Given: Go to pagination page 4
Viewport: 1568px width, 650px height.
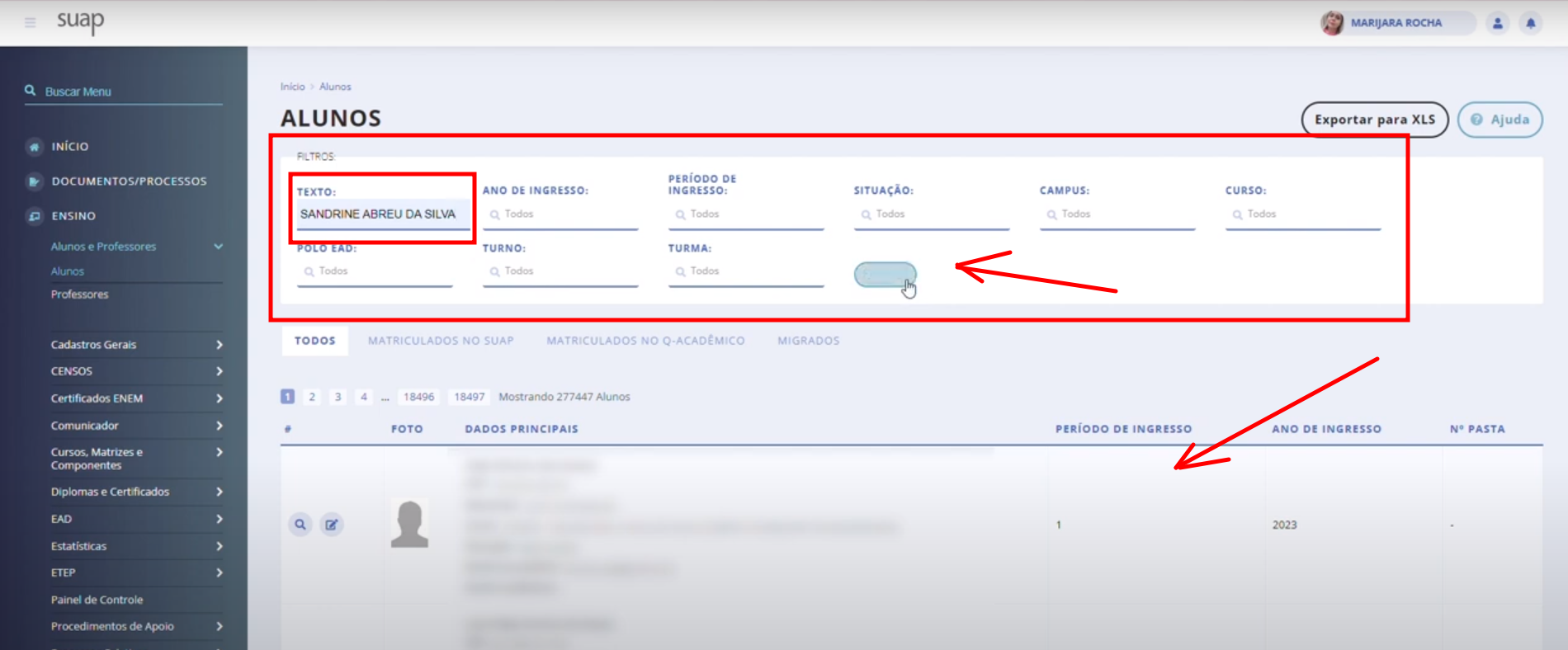Looking at the screenshot, I should [364, 397].
